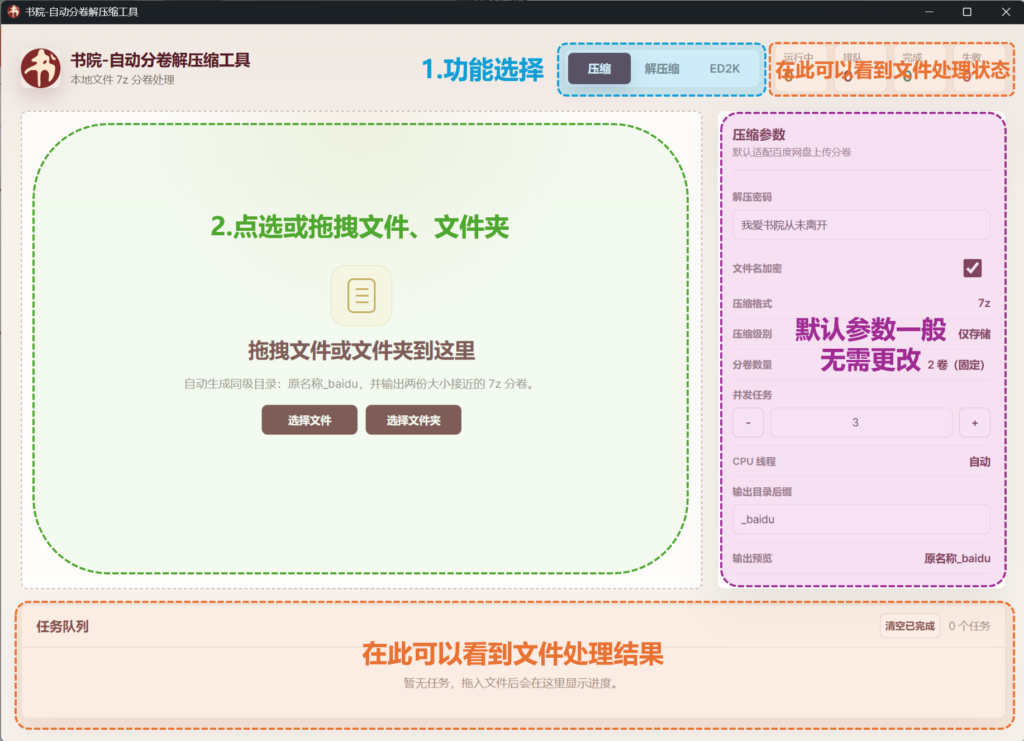The image size is (1024, 741).
Task: Minimize the window
Action: pos(929,12)
